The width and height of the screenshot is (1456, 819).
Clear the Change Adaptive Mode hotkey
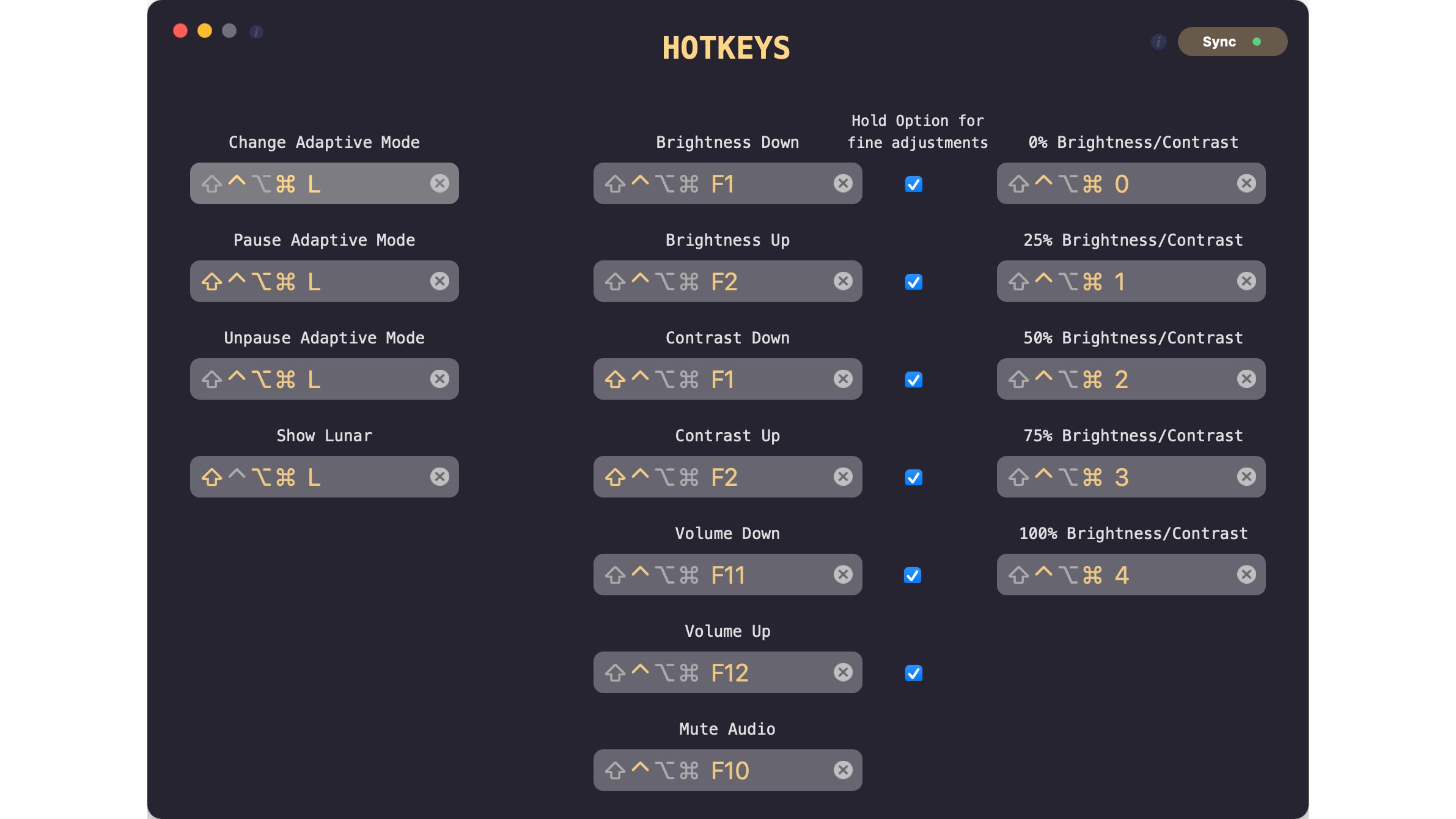(439, 183)
